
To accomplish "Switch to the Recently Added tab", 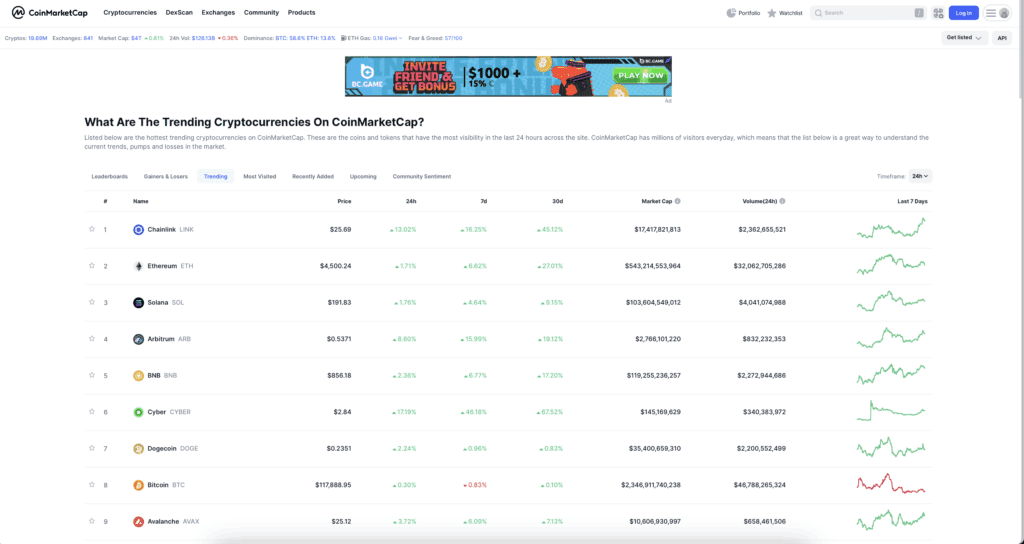I will pyautogui.click(x=313, y=176).
